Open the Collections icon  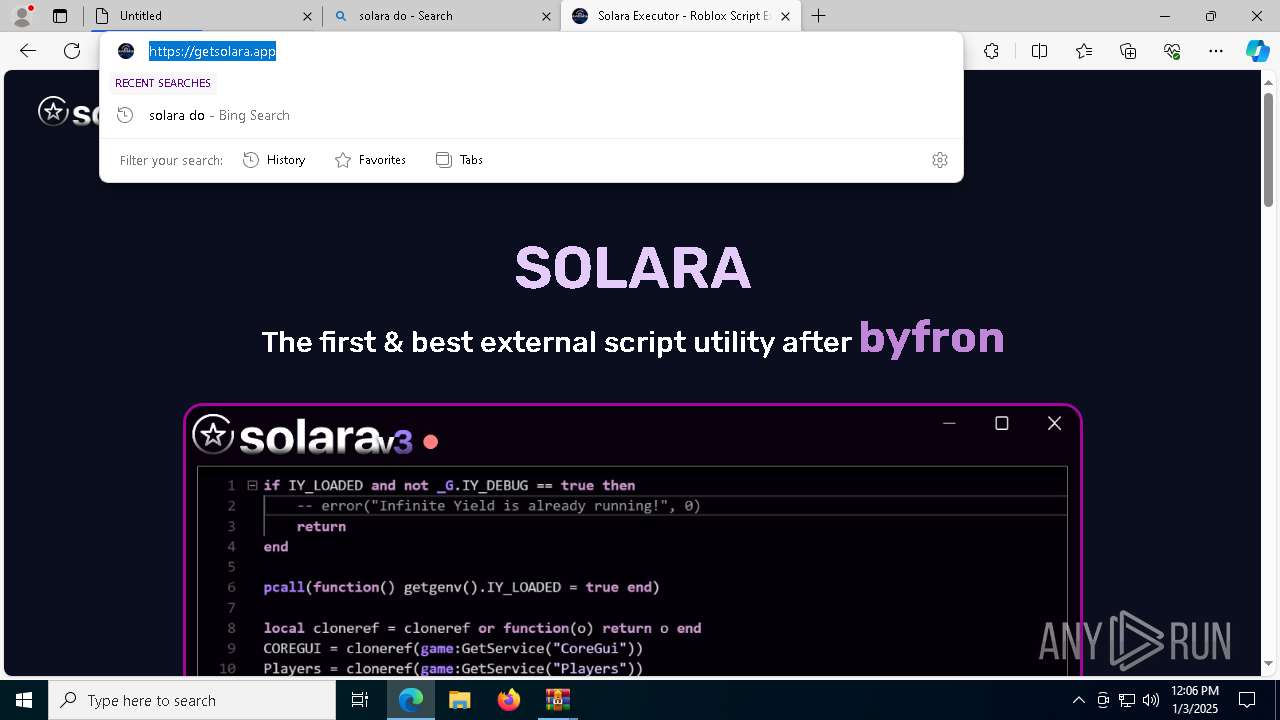(1128, 51)
